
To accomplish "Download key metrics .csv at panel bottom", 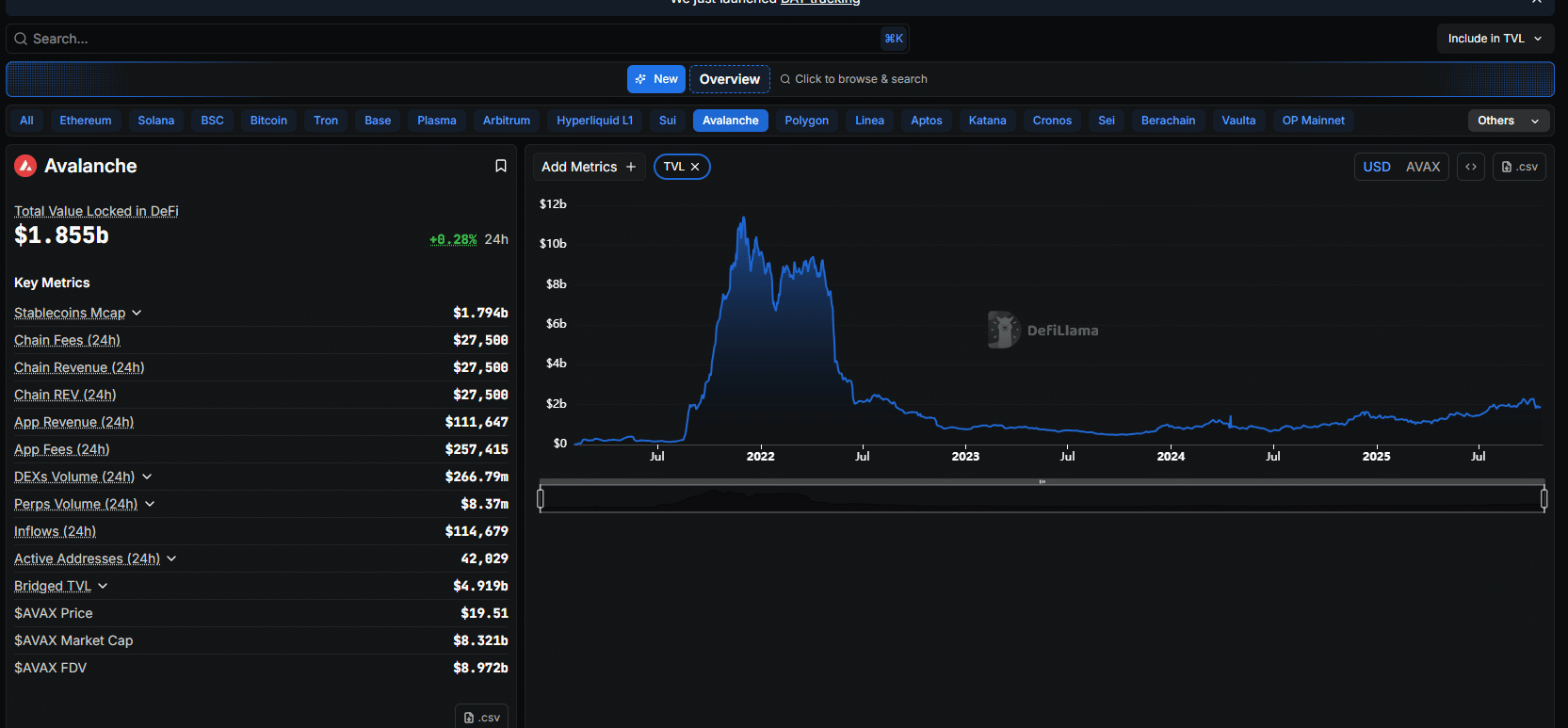I will tap(481, 717).
